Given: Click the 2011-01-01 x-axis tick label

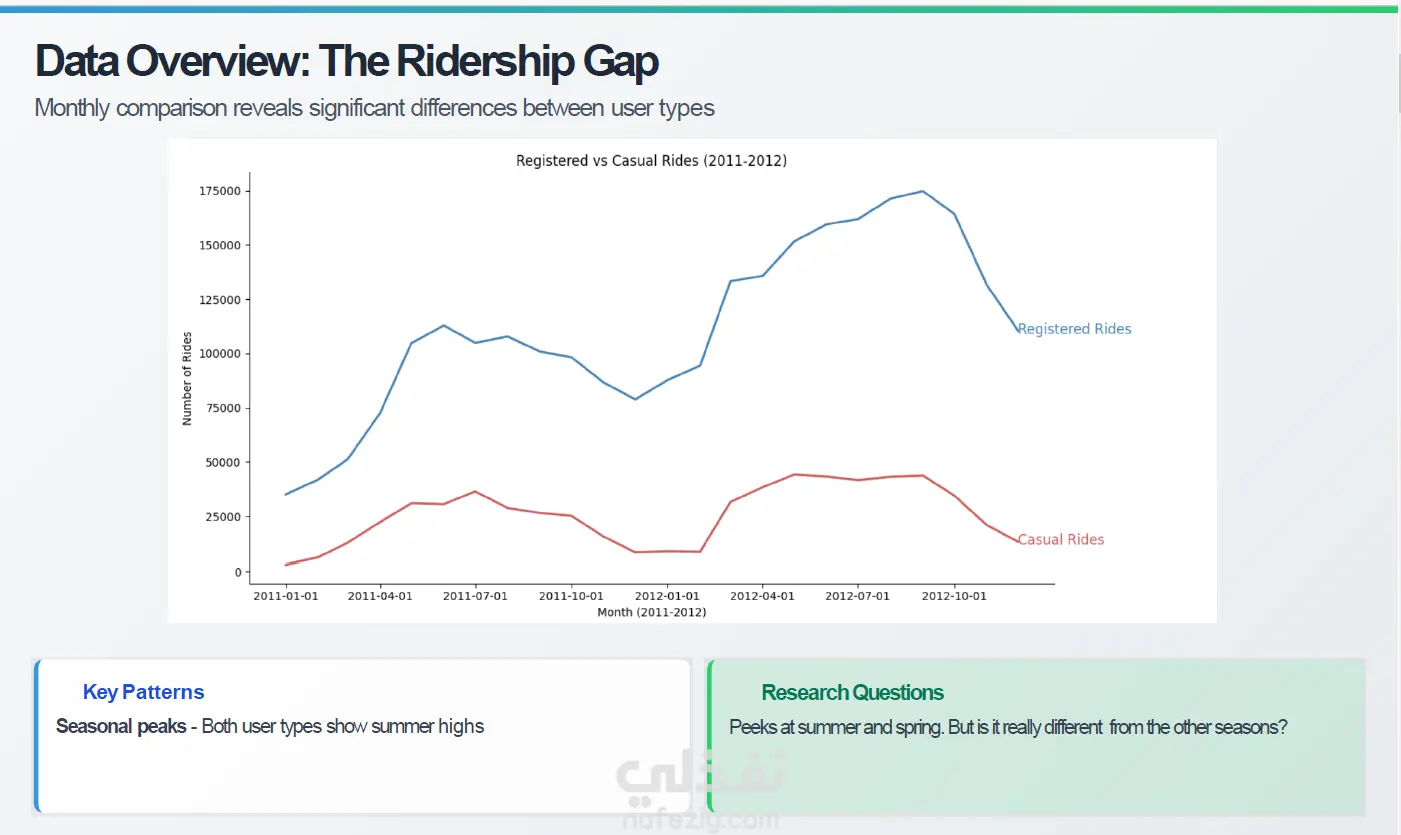Looking at the screenshot, I should (x=286, y=596).
